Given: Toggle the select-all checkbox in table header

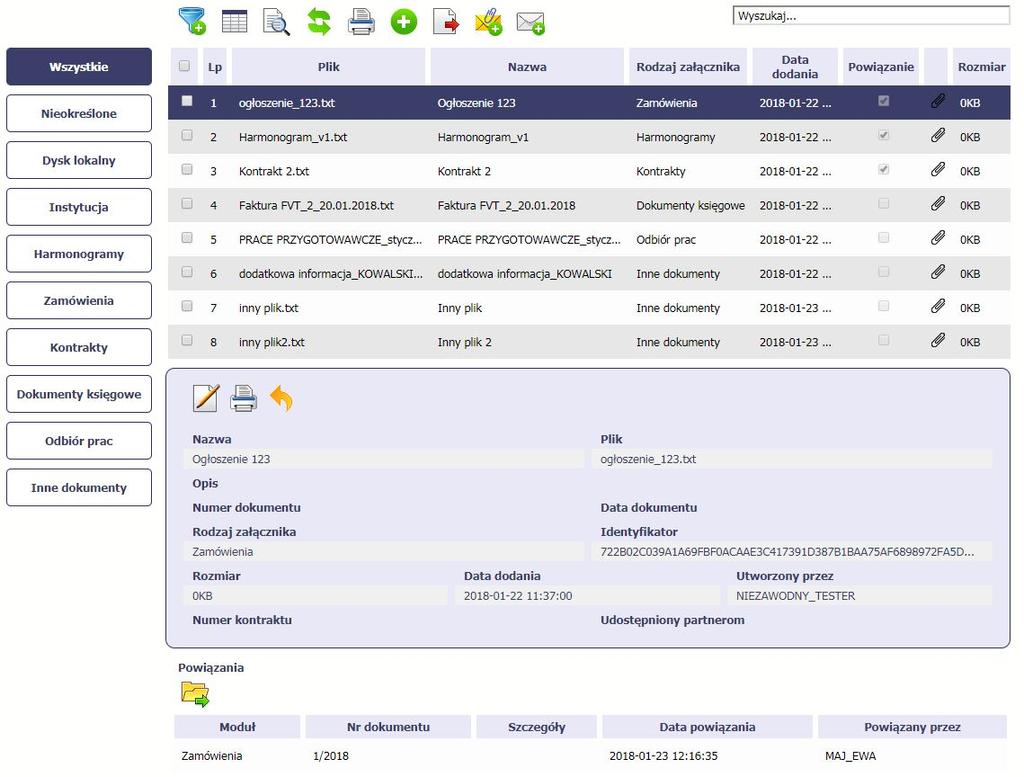Looking at the screenshot, I should click(x=184, y=65).
